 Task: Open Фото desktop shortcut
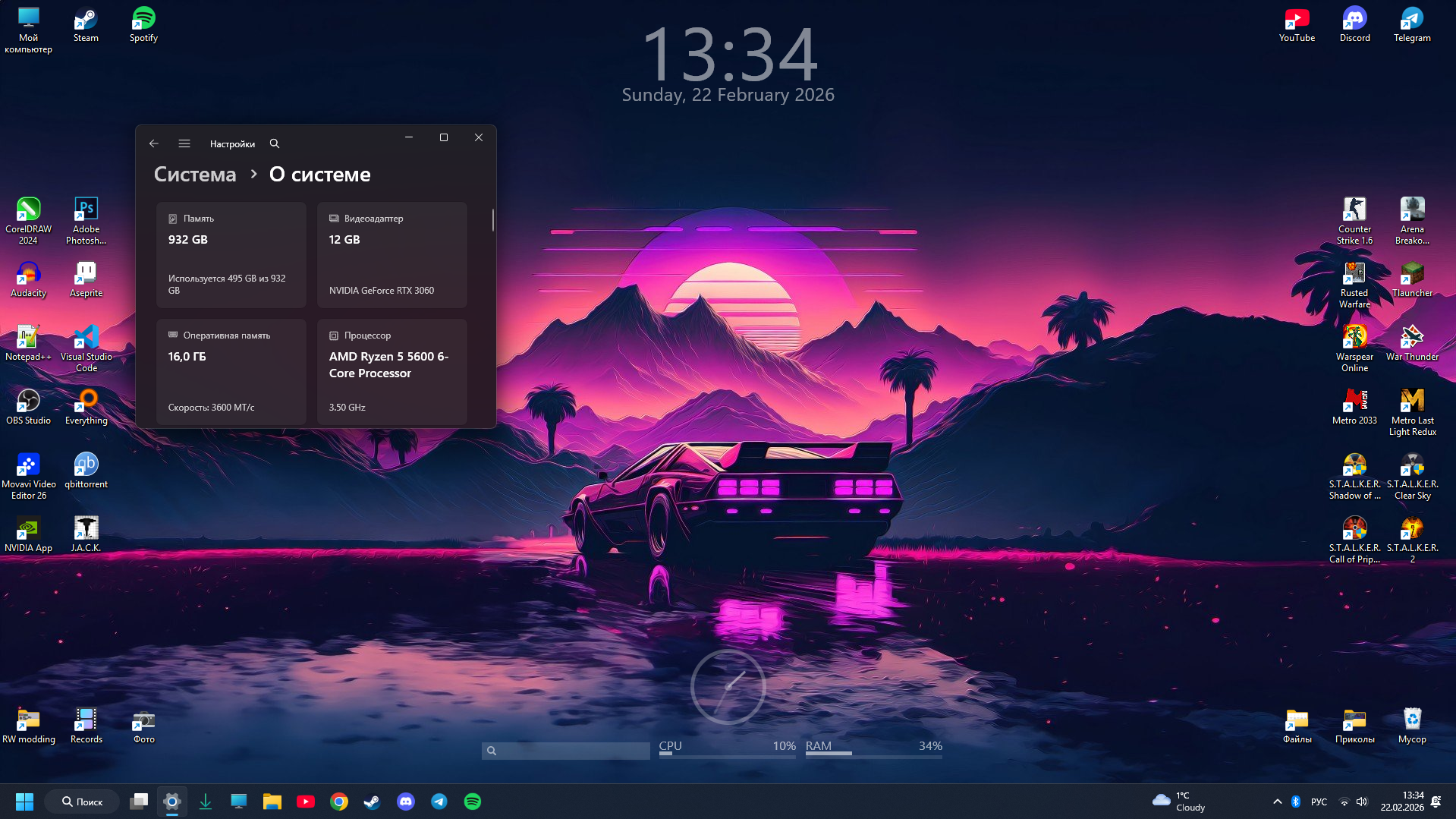pyautogui.click(x=143, y=726)
